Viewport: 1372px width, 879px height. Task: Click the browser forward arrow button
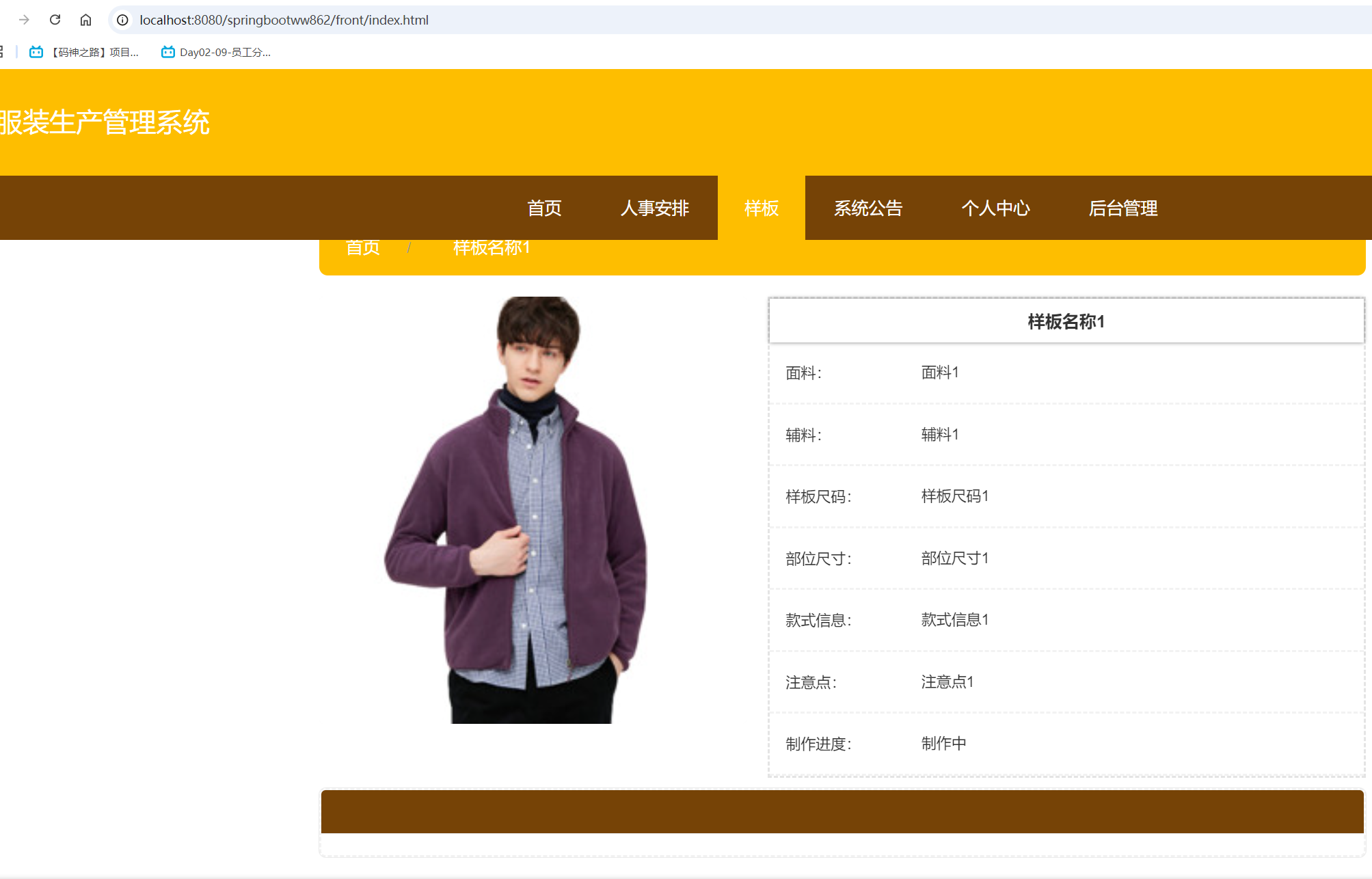tap(24, 20)
